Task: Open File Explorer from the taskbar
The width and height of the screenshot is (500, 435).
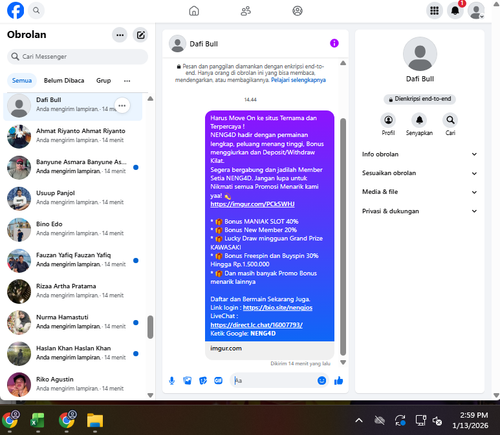Action: pyautogui.click(x=95, y=420)
